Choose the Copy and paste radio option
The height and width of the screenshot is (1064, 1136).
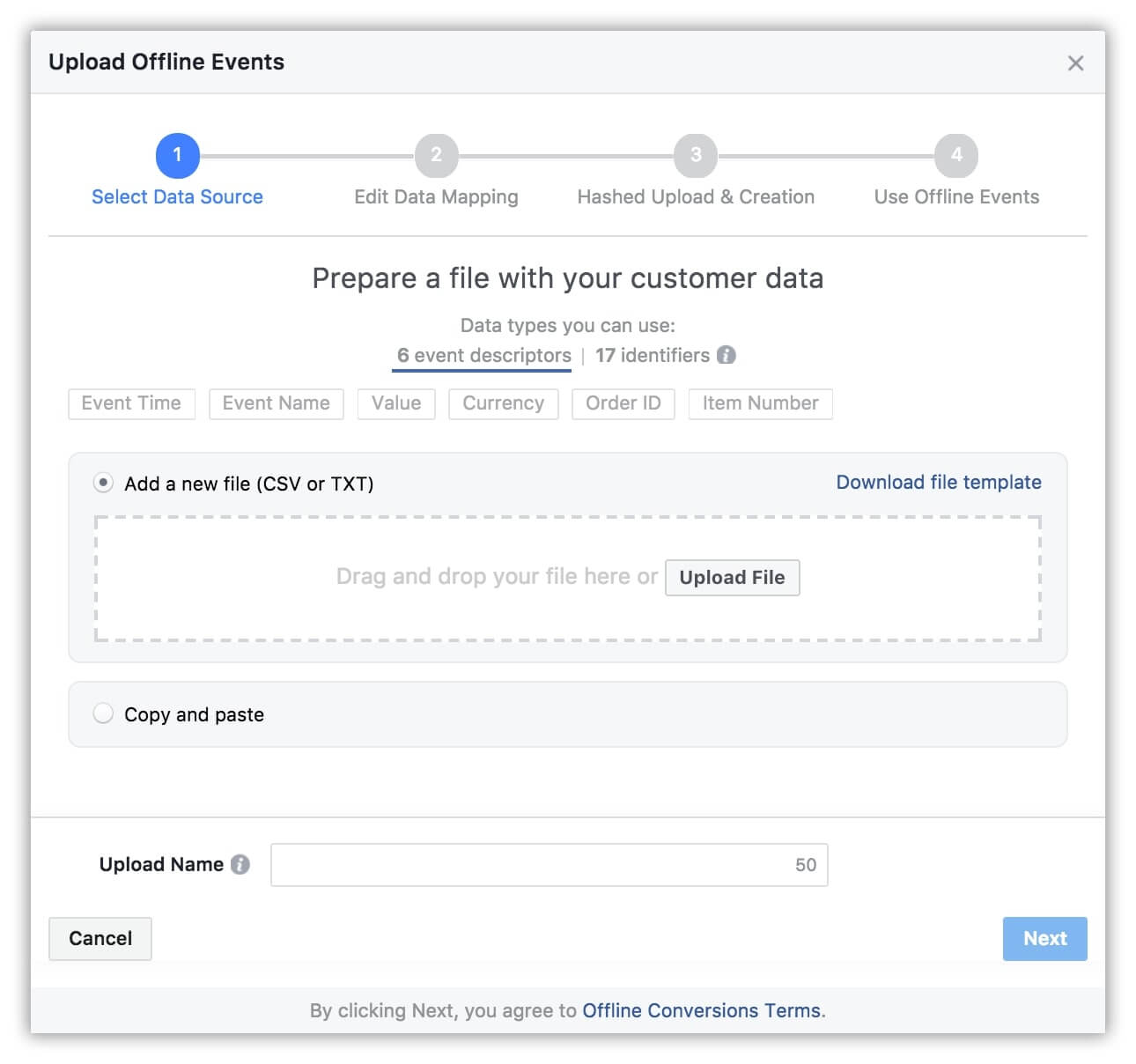coord(104,713)
